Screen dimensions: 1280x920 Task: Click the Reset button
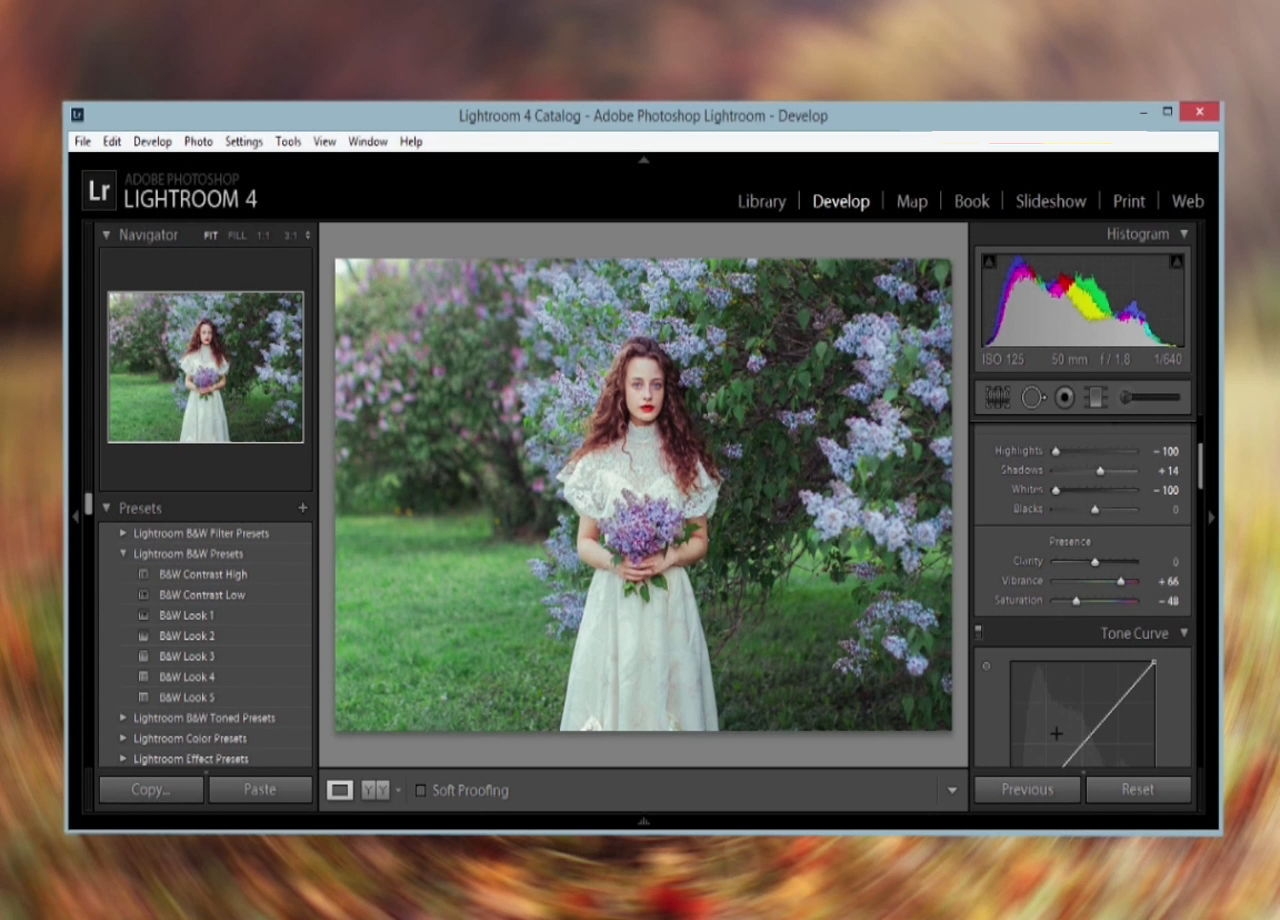(1138, 789)
